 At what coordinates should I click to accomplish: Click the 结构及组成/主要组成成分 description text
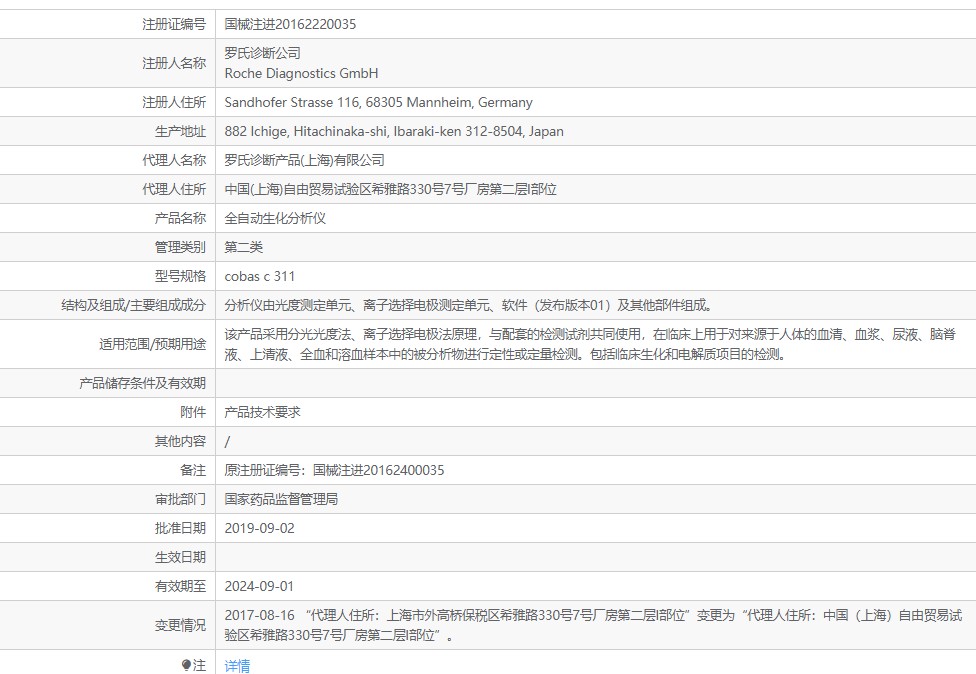(469, 305)
